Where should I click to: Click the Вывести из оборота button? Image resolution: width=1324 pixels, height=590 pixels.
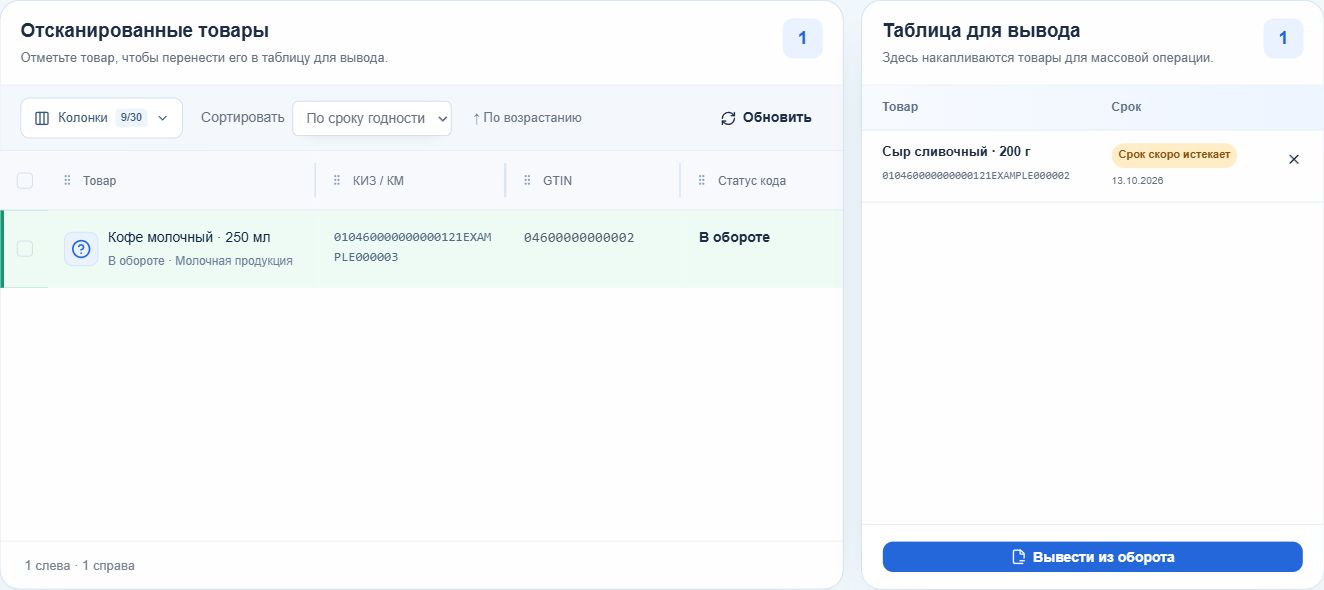pos(1092,557)
